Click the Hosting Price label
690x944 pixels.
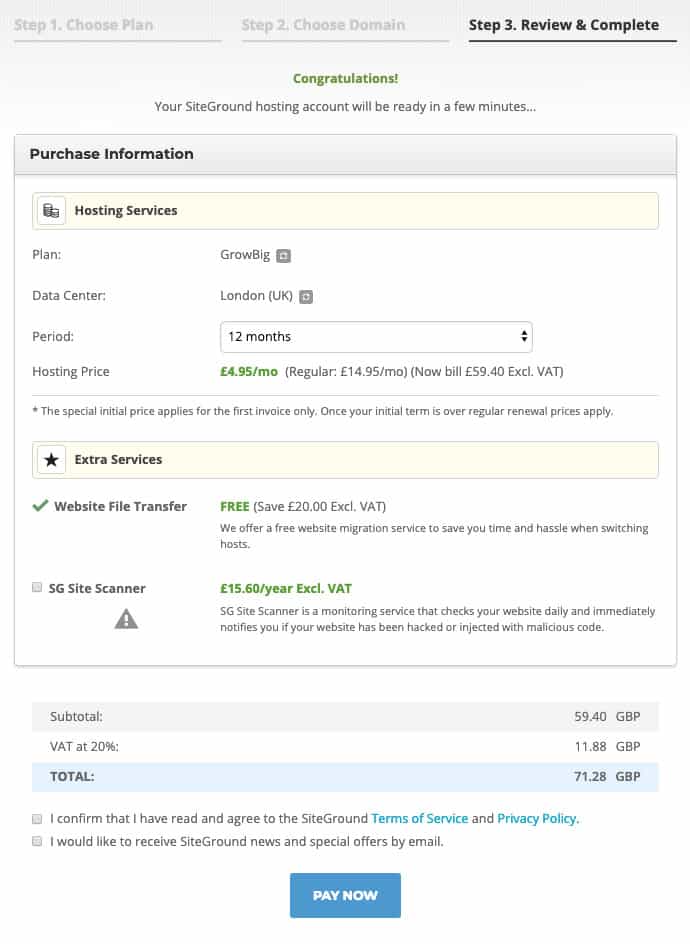click(x=71, y=371)
